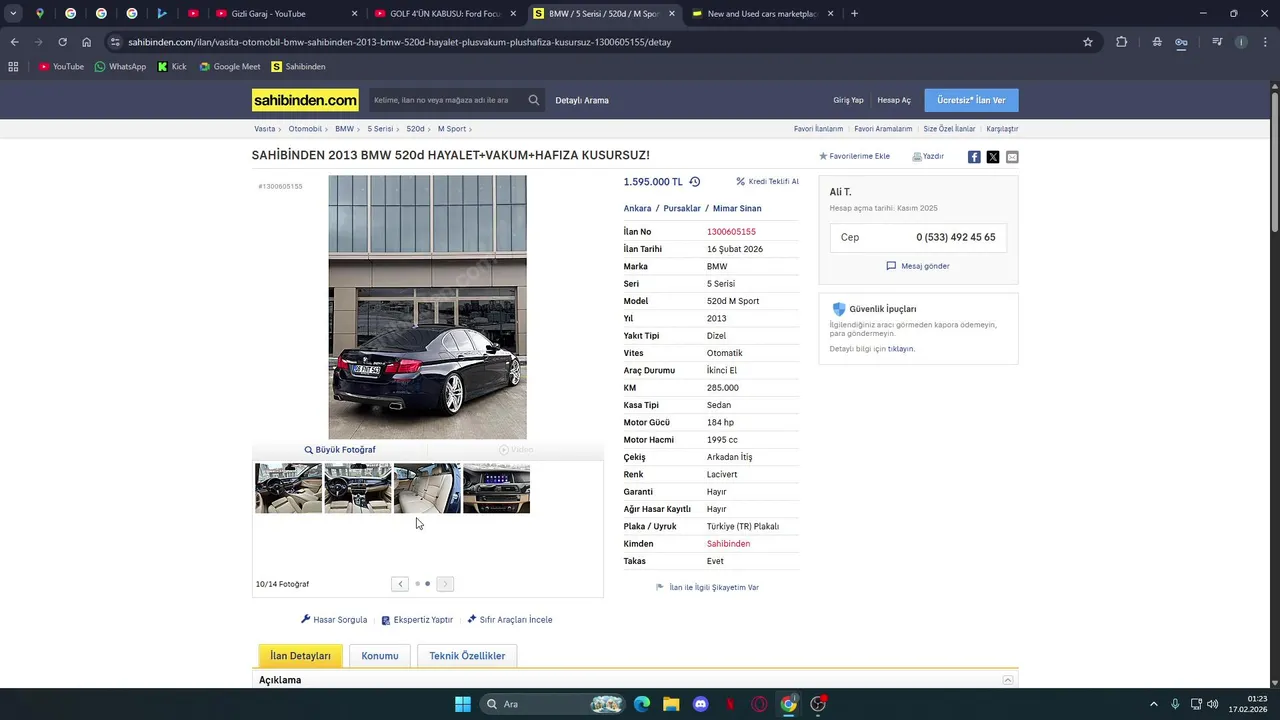This screenshot has height=720, width=1280.
Task: Open the media control playlist icon
Action: coord(1217,42)
